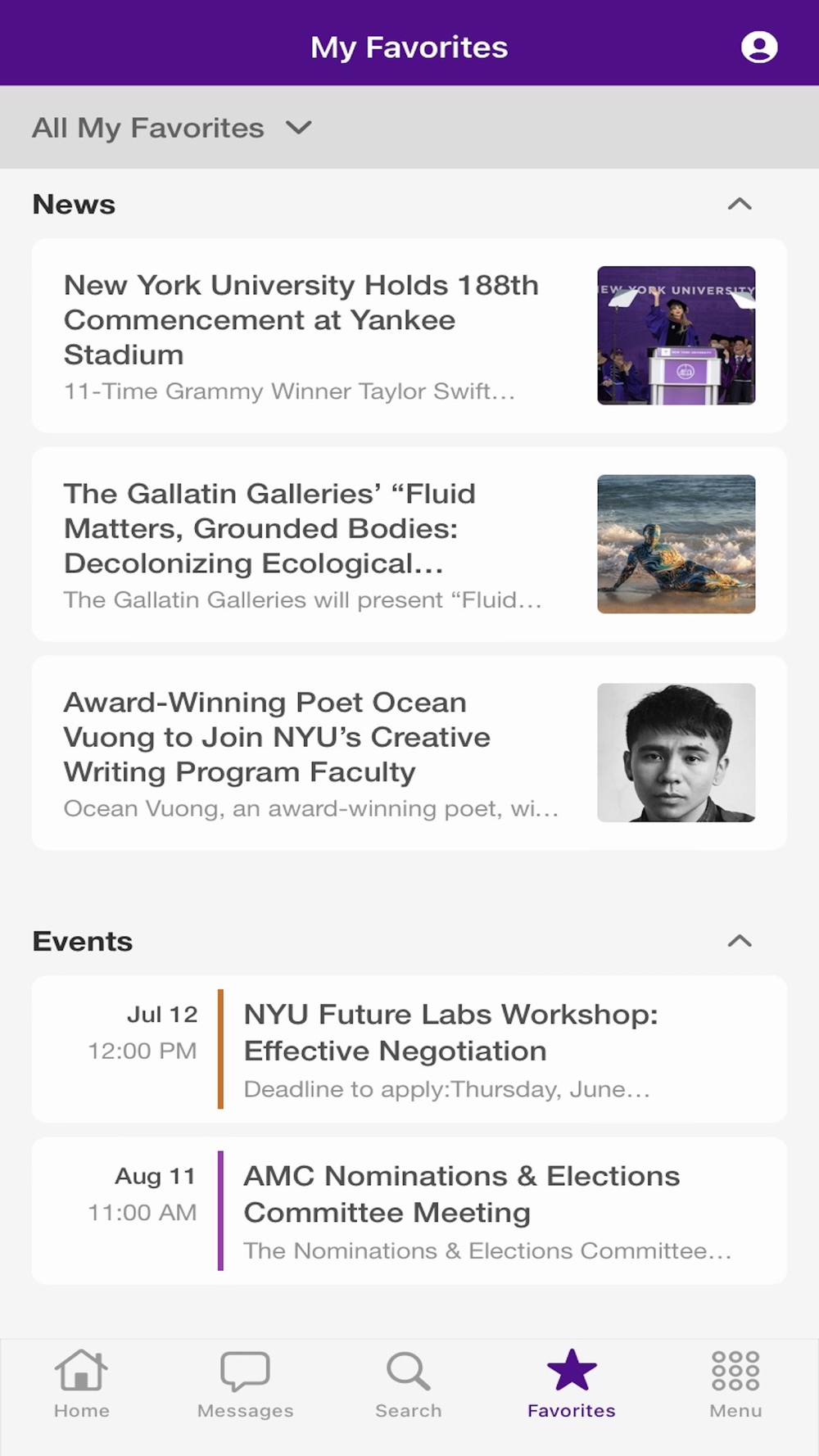Tap the Events section heading
The width and height of the screenshot is (819, 1456).
click(x=82, y=941)
